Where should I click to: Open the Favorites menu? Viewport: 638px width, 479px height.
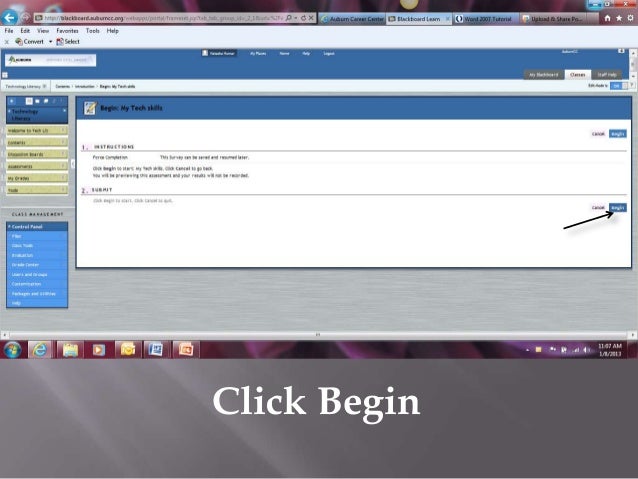(x=67, y=31)
